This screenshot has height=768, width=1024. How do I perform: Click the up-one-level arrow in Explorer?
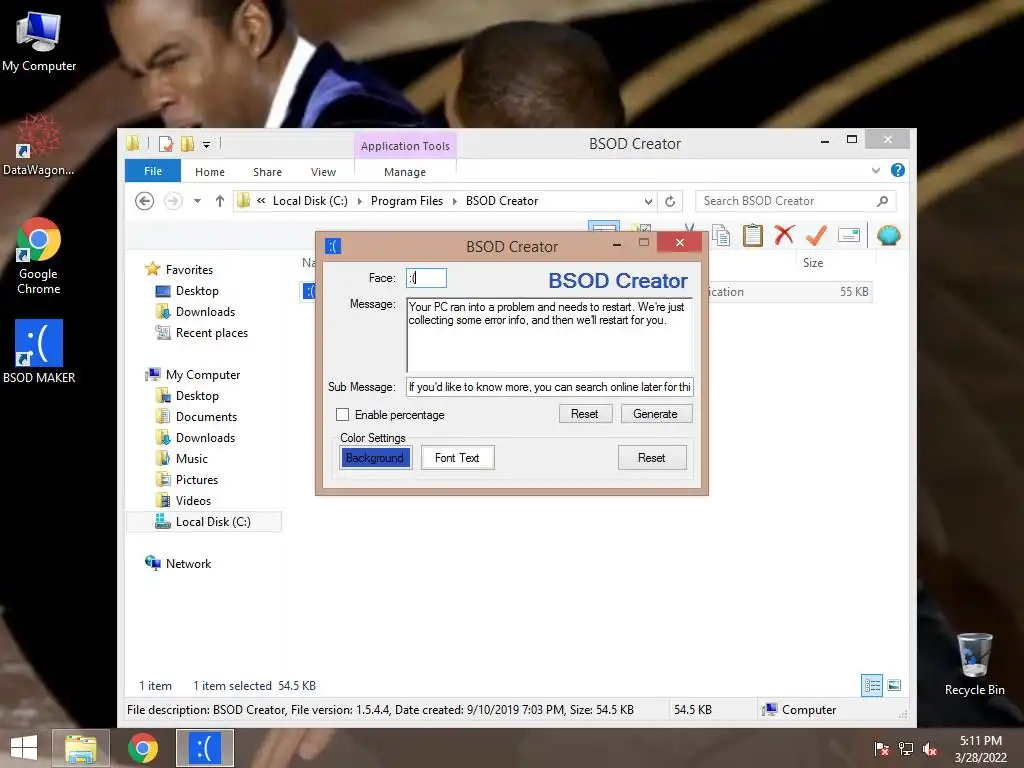point(219,201)
